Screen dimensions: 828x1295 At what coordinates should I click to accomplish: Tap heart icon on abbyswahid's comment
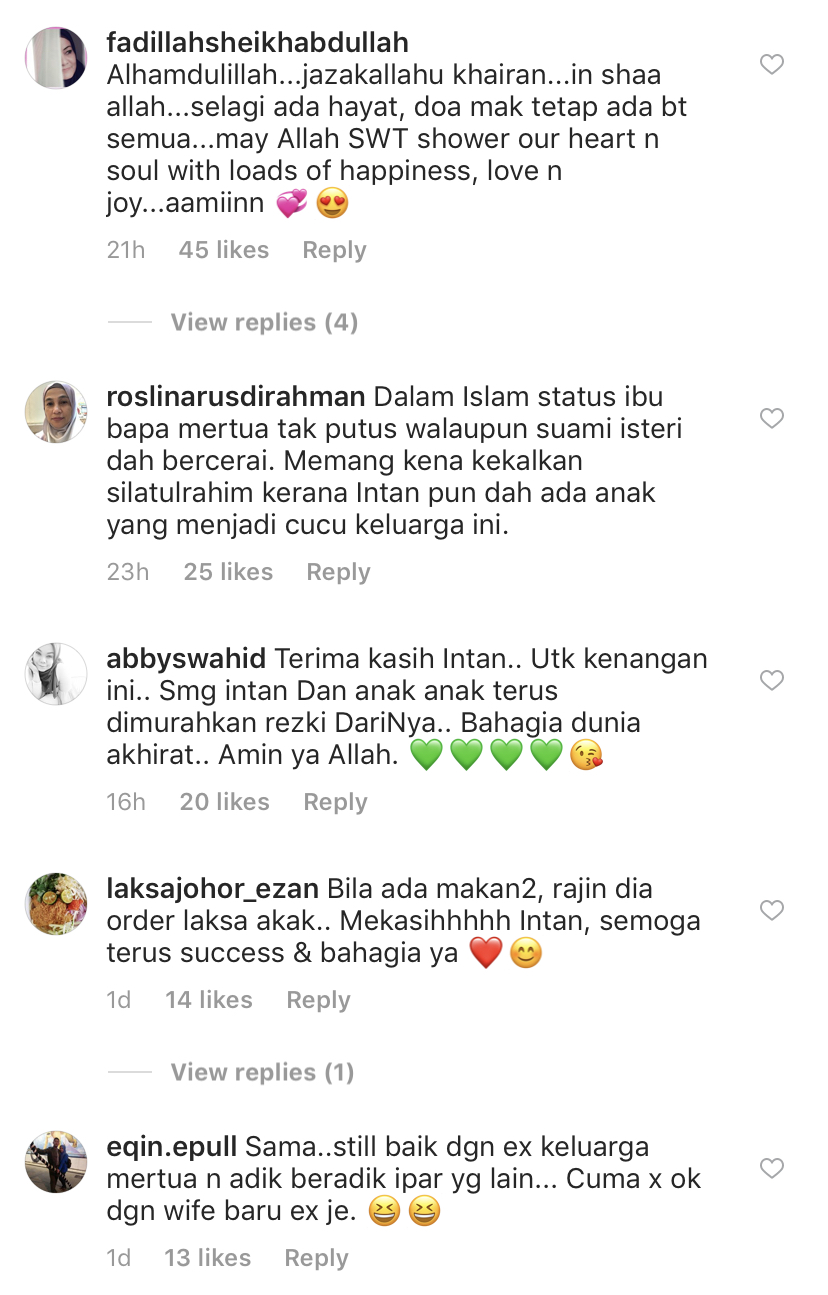pyautogui.click(x=771, y=681)
